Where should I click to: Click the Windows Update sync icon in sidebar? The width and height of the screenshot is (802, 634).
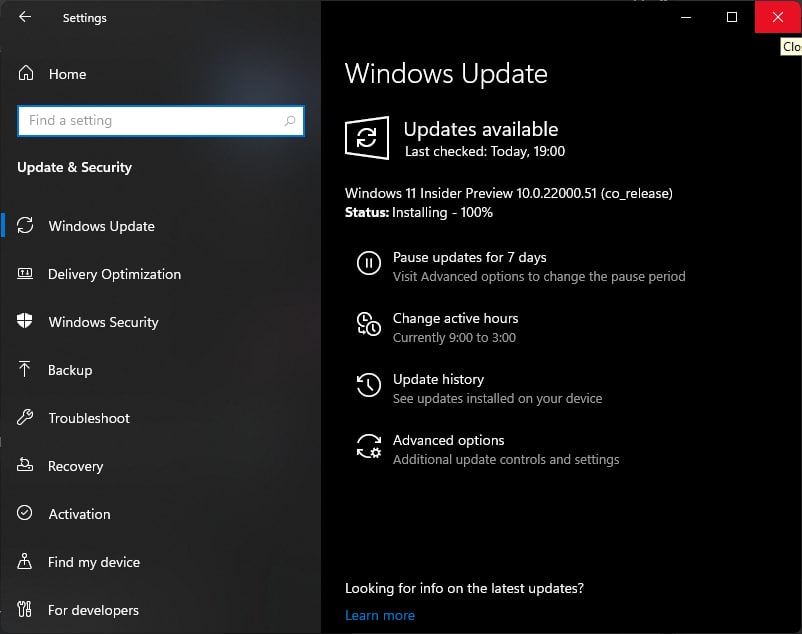(25, 225)
